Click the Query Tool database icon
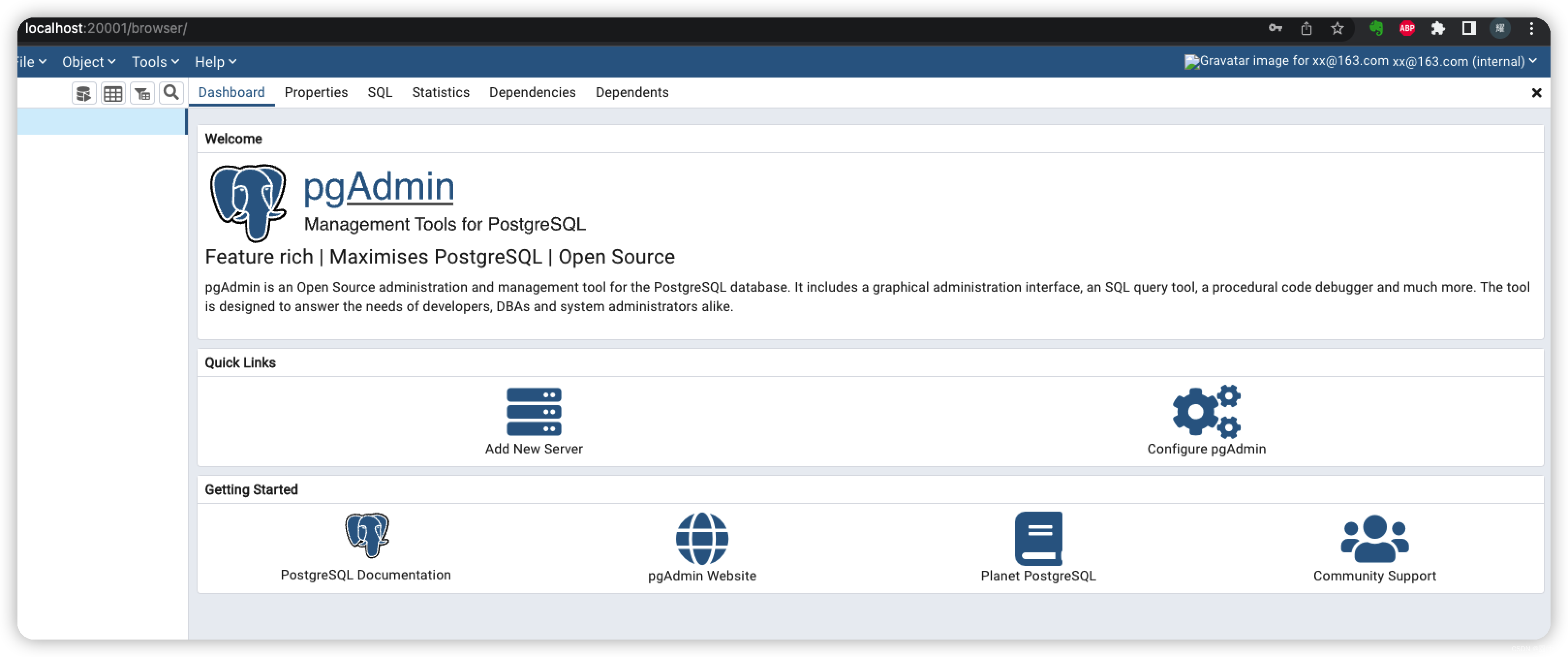1568x657 pixels. coord(83,93)
